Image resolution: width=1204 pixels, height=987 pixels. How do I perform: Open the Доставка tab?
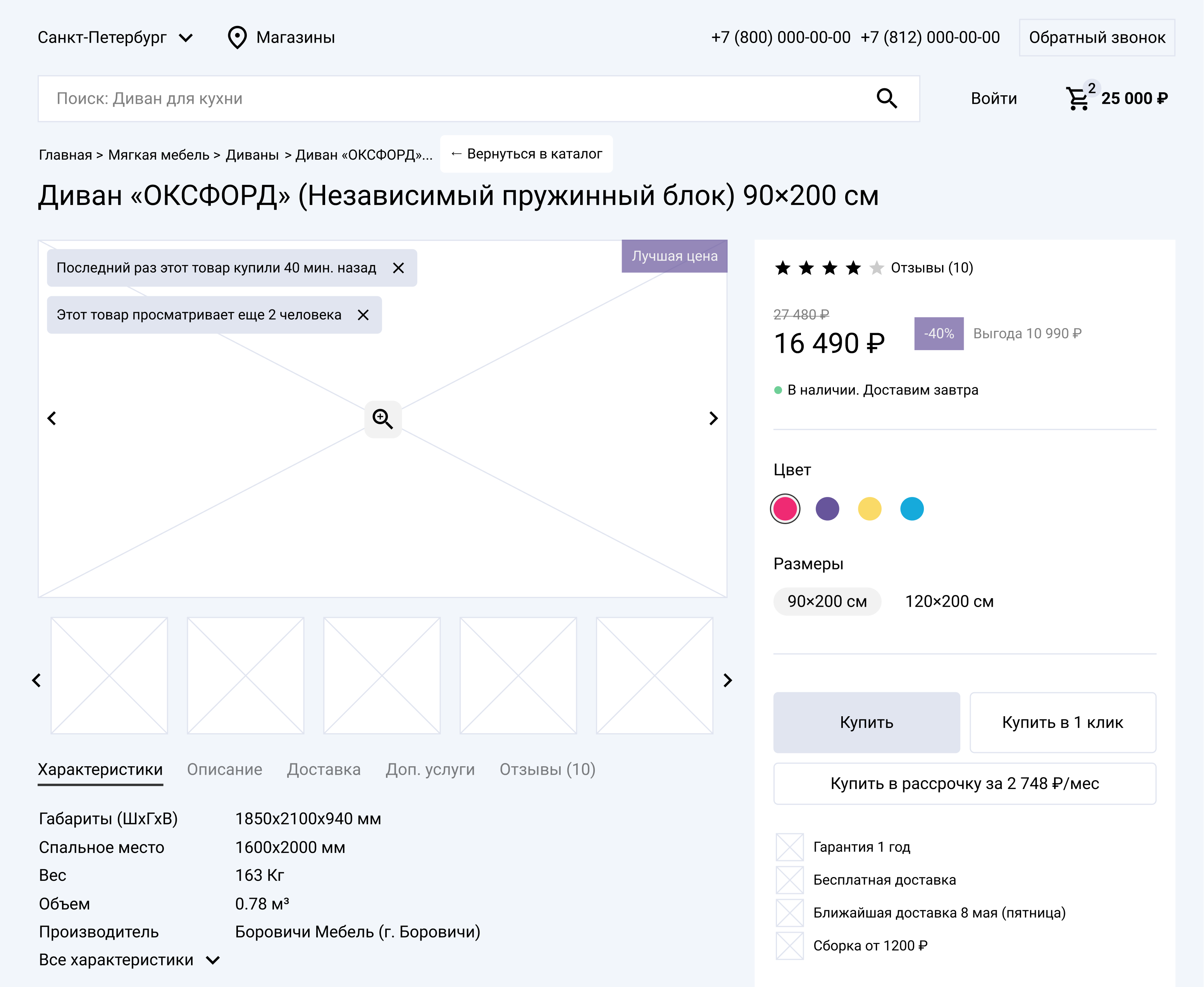(324, 769)
